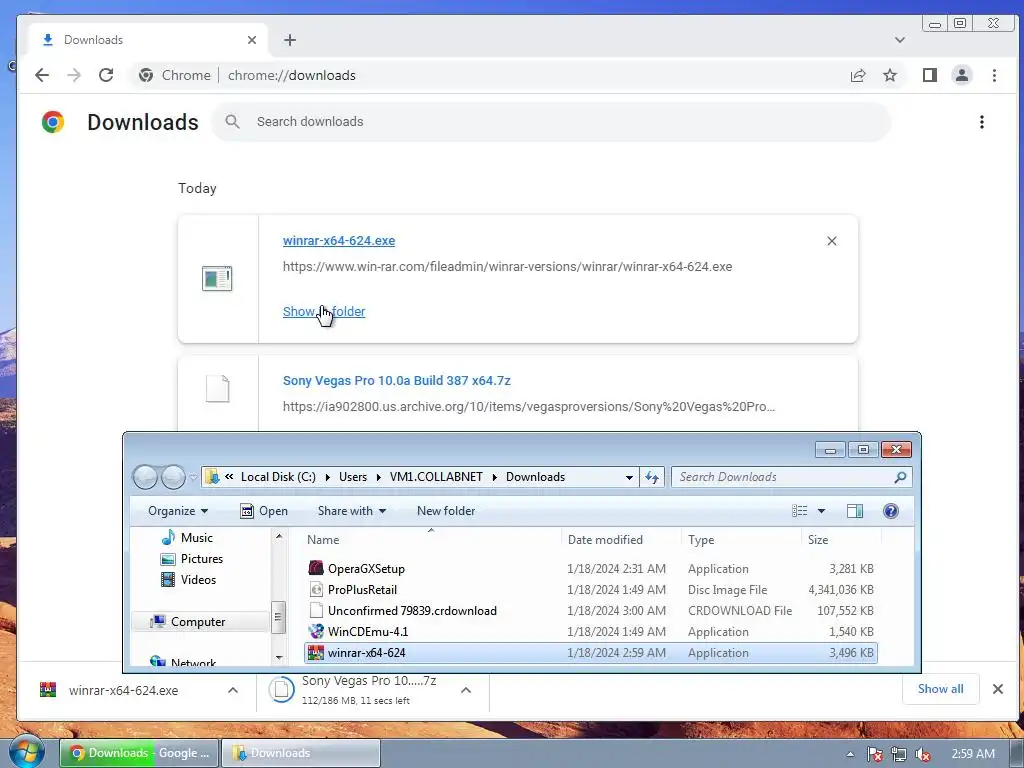1024x768 pixels.
Task: Sort files by Size column header
Action: tap(841, 539)
